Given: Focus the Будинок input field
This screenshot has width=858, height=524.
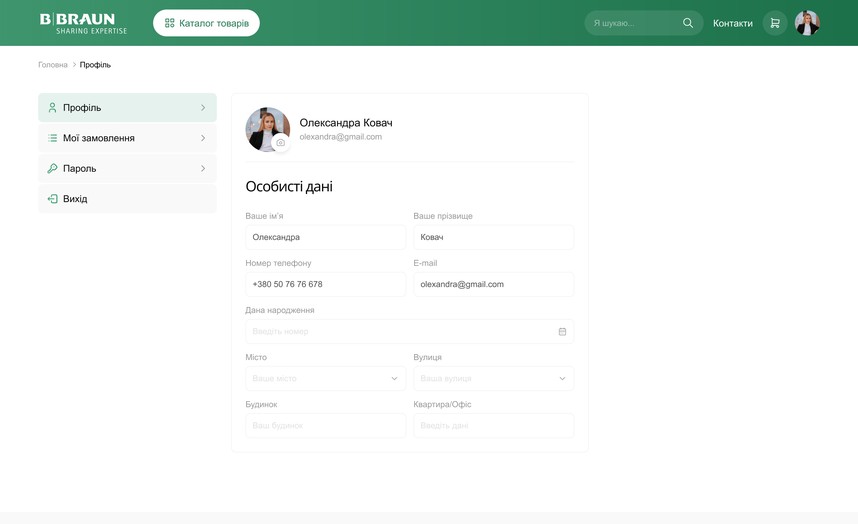Looking at the screenshot, I should pos(326,426).
